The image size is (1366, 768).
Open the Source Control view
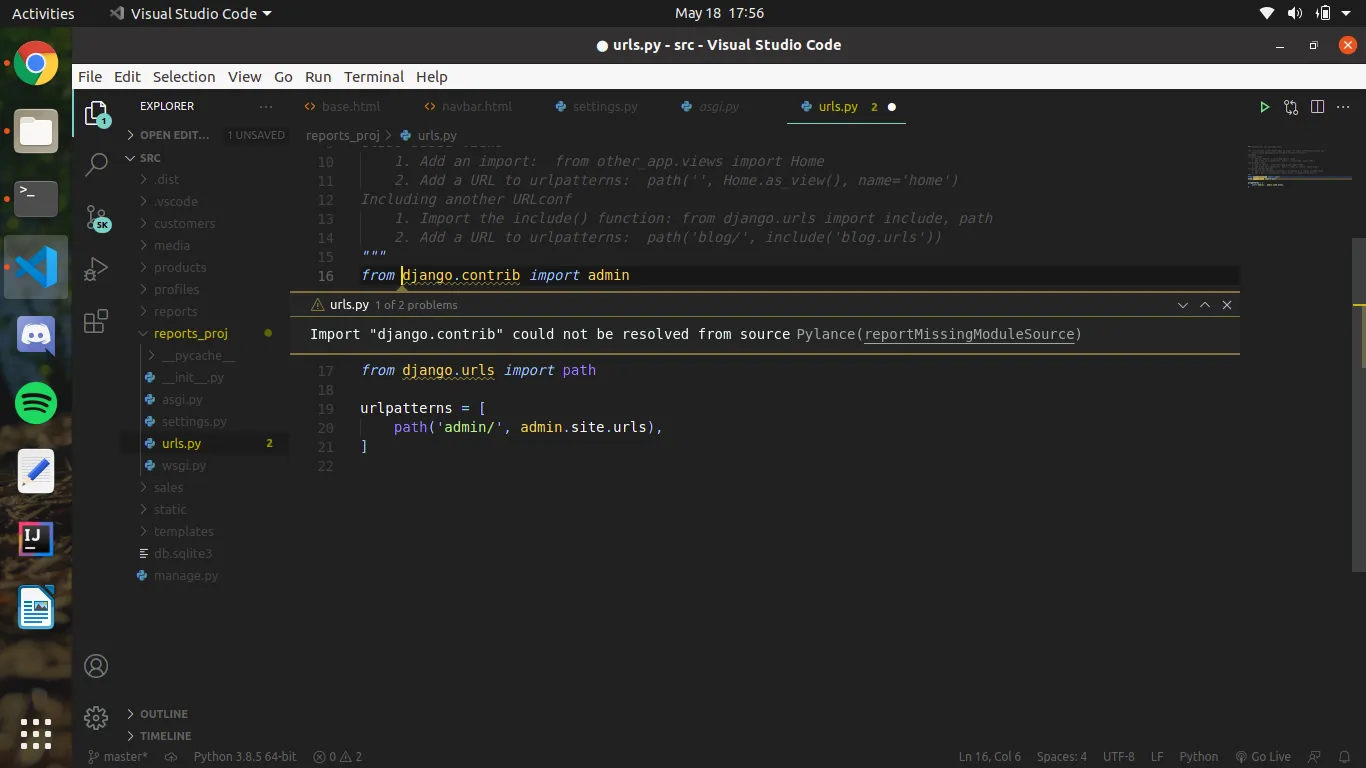[x=97, y=218]
